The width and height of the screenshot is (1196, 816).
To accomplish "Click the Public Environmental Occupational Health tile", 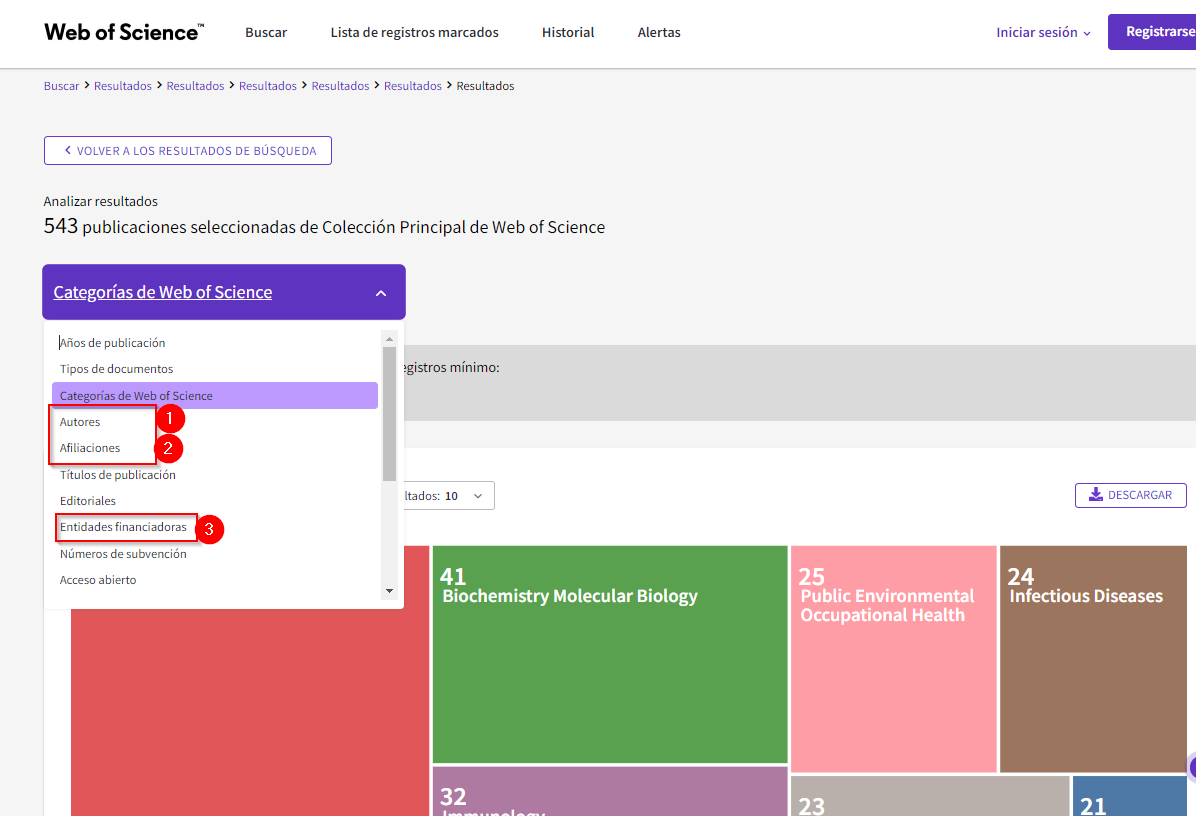I will pos(894,659).
